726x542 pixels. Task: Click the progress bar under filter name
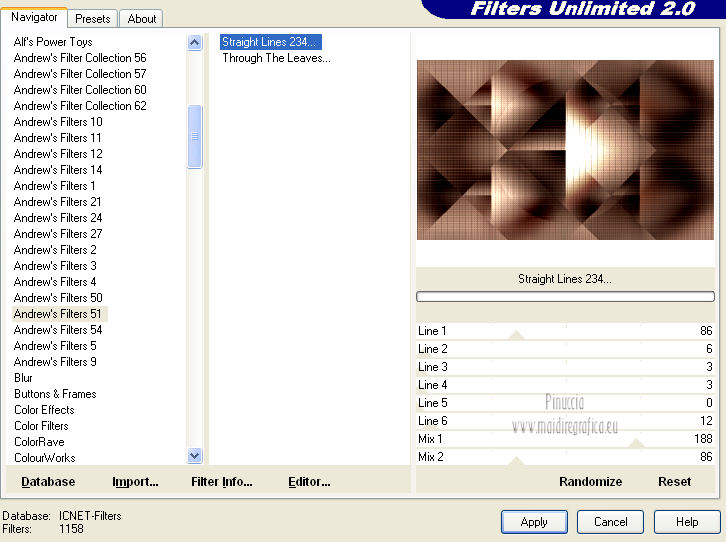[565, 296]
